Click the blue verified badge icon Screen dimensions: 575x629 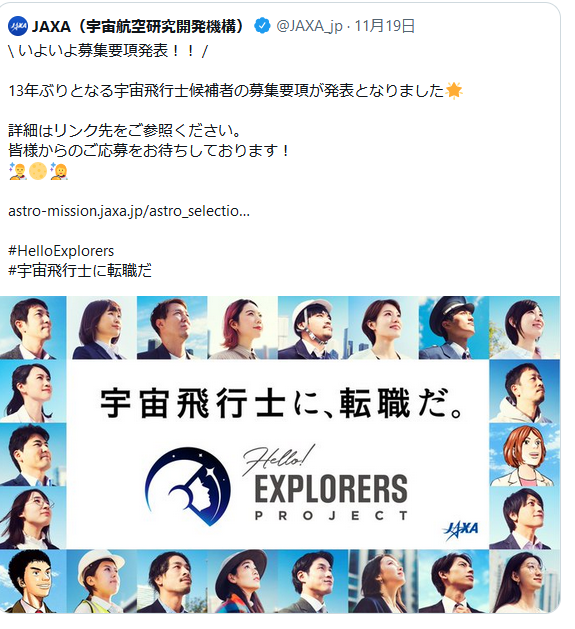coord(262,26)
